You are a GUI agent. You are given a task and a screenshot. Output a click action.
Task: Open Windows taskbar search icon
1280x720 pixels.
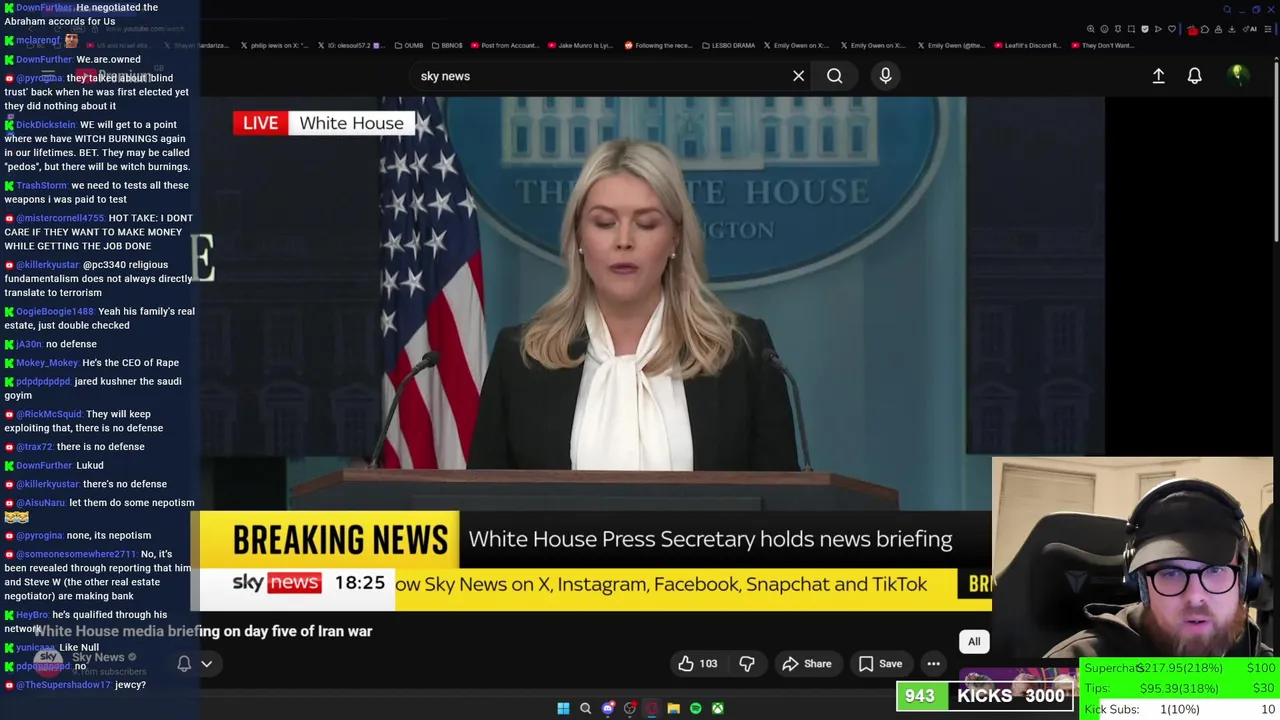pos(585,708)
